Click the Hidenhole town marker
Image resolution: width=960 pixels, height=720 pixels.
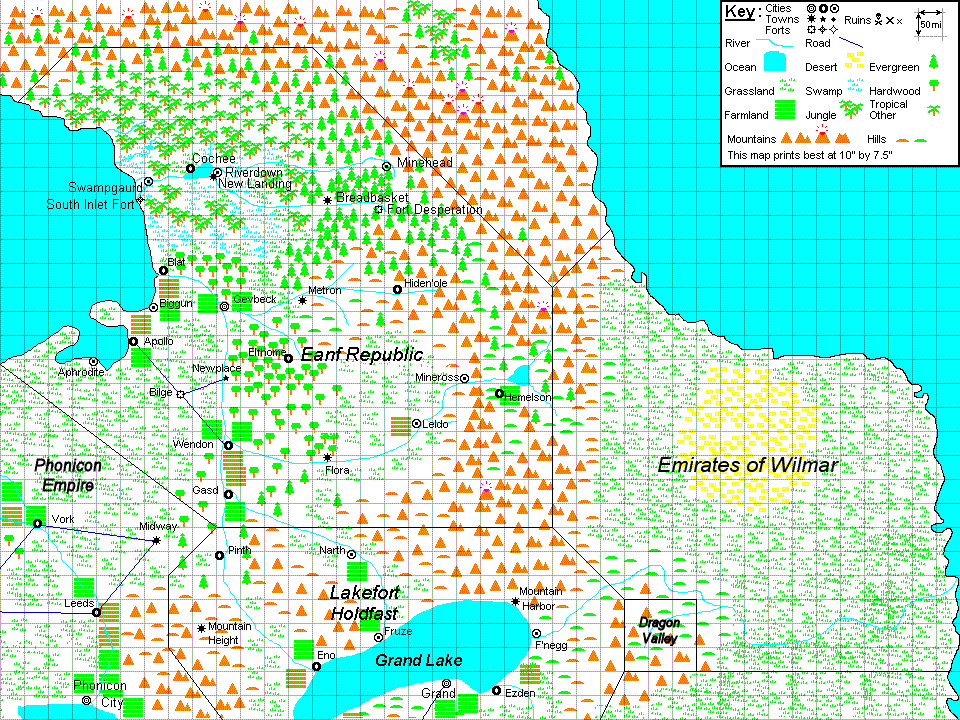coord(397,288)
